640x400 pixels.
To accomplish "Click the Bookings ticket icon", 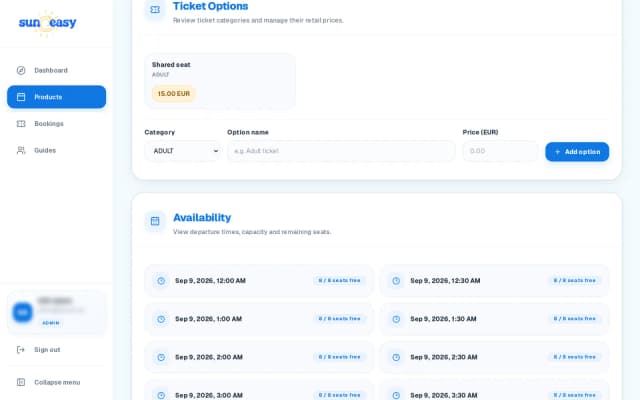I will (x=21, y=124).
